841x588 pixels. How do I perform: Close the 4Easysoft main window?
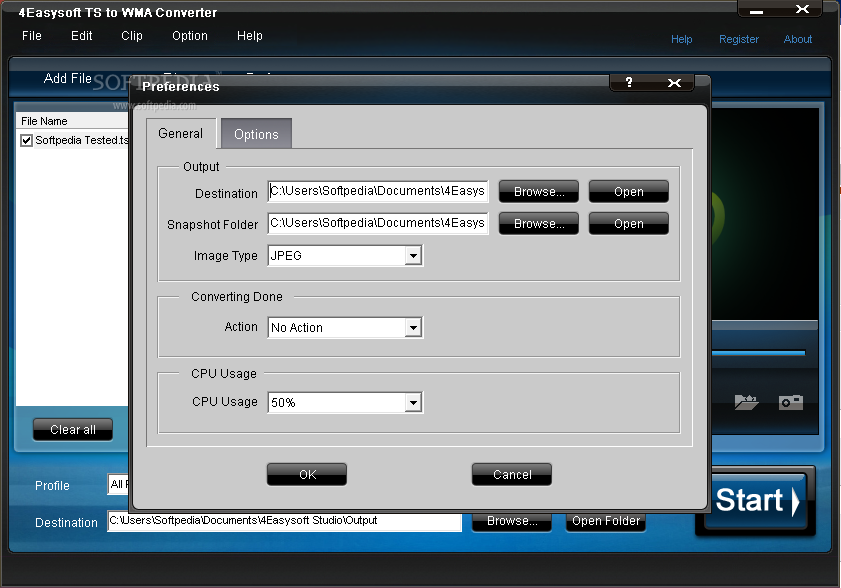pos(802,9)
